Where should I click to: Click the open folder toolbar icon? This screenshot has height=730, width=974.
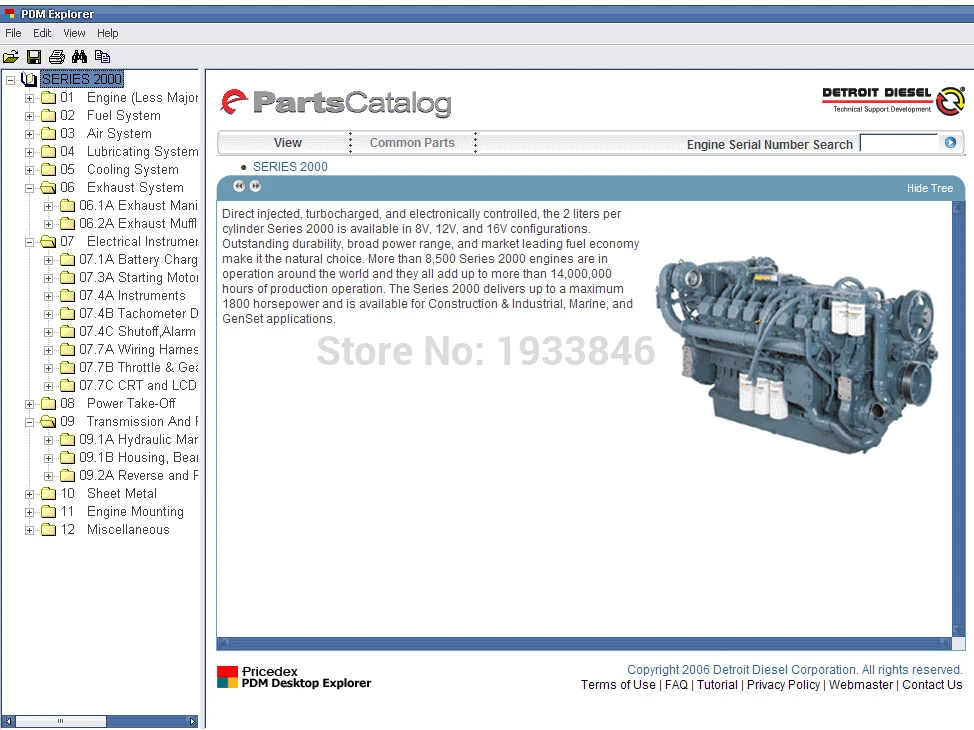pos(11,57)
